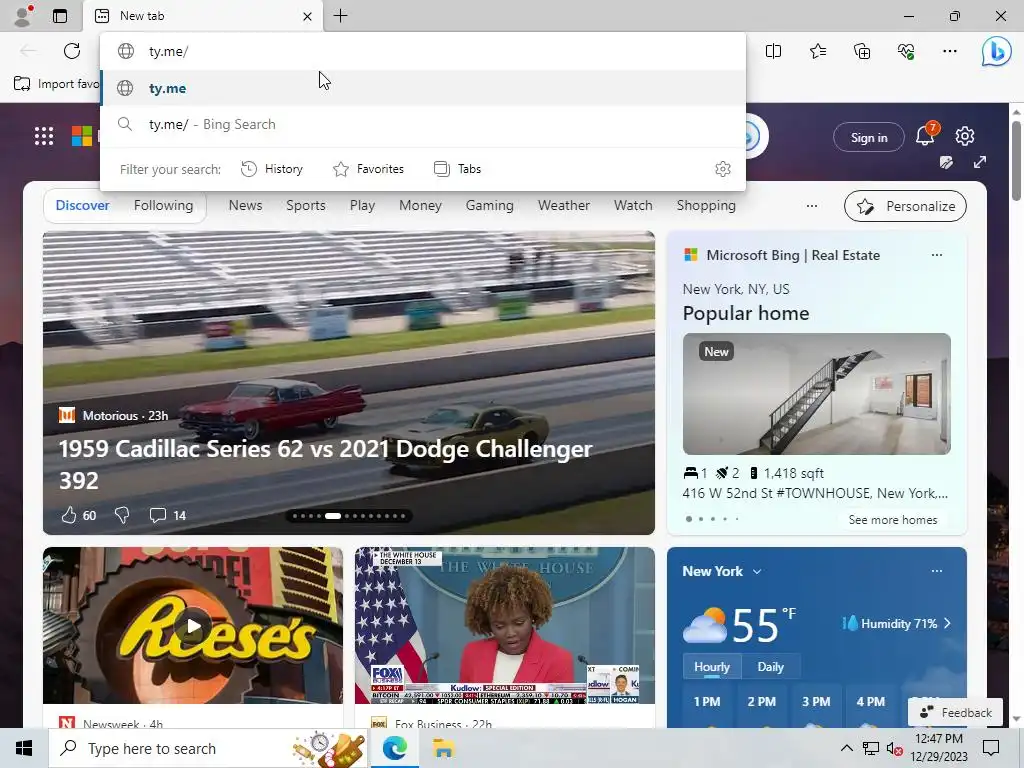Open the Sports tab
This screenshot has height=768, width=1024.
coord(306,206)
